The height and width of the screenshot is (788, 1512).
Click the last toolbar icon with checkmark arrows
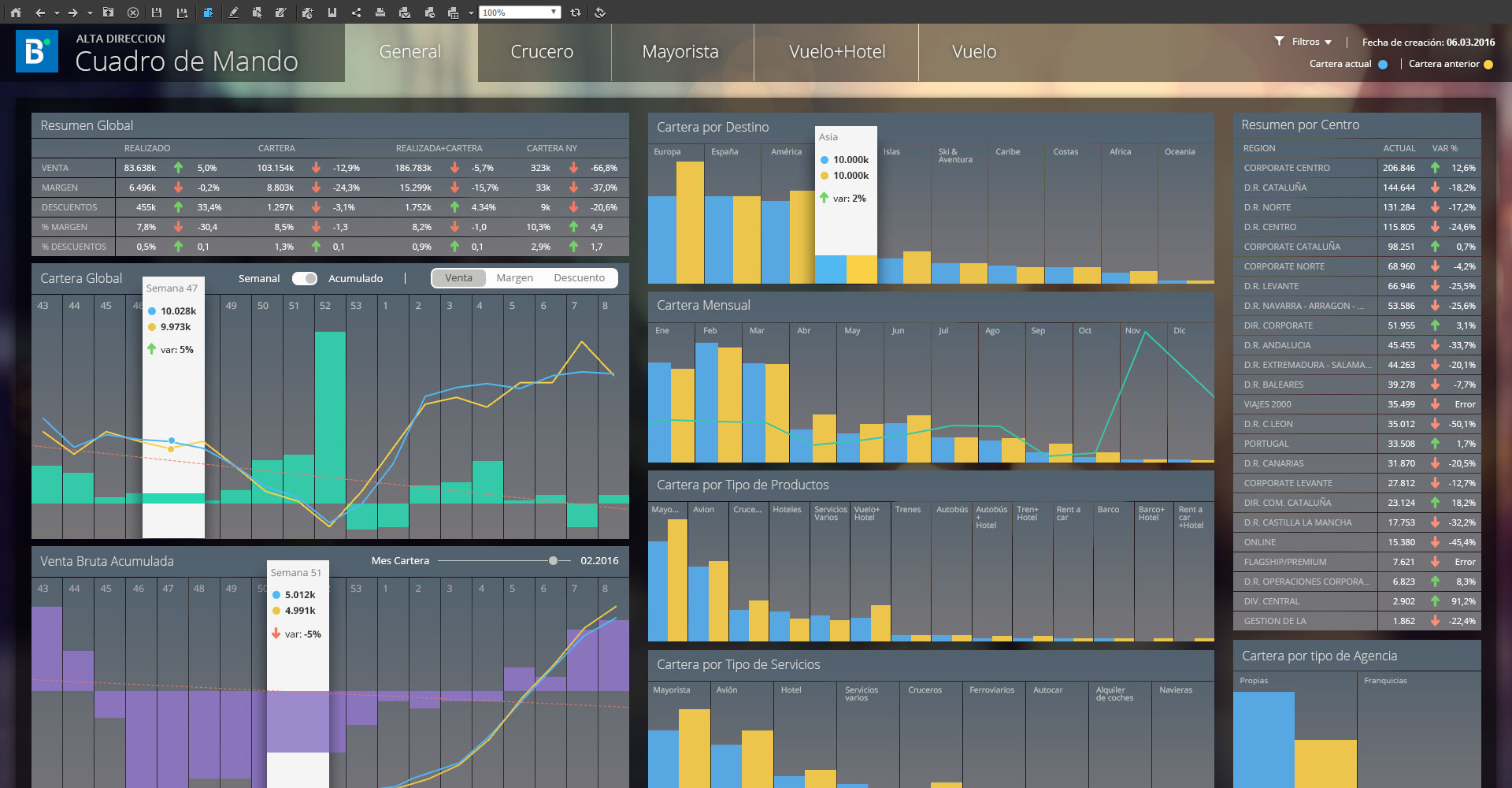tap(600, 13)
